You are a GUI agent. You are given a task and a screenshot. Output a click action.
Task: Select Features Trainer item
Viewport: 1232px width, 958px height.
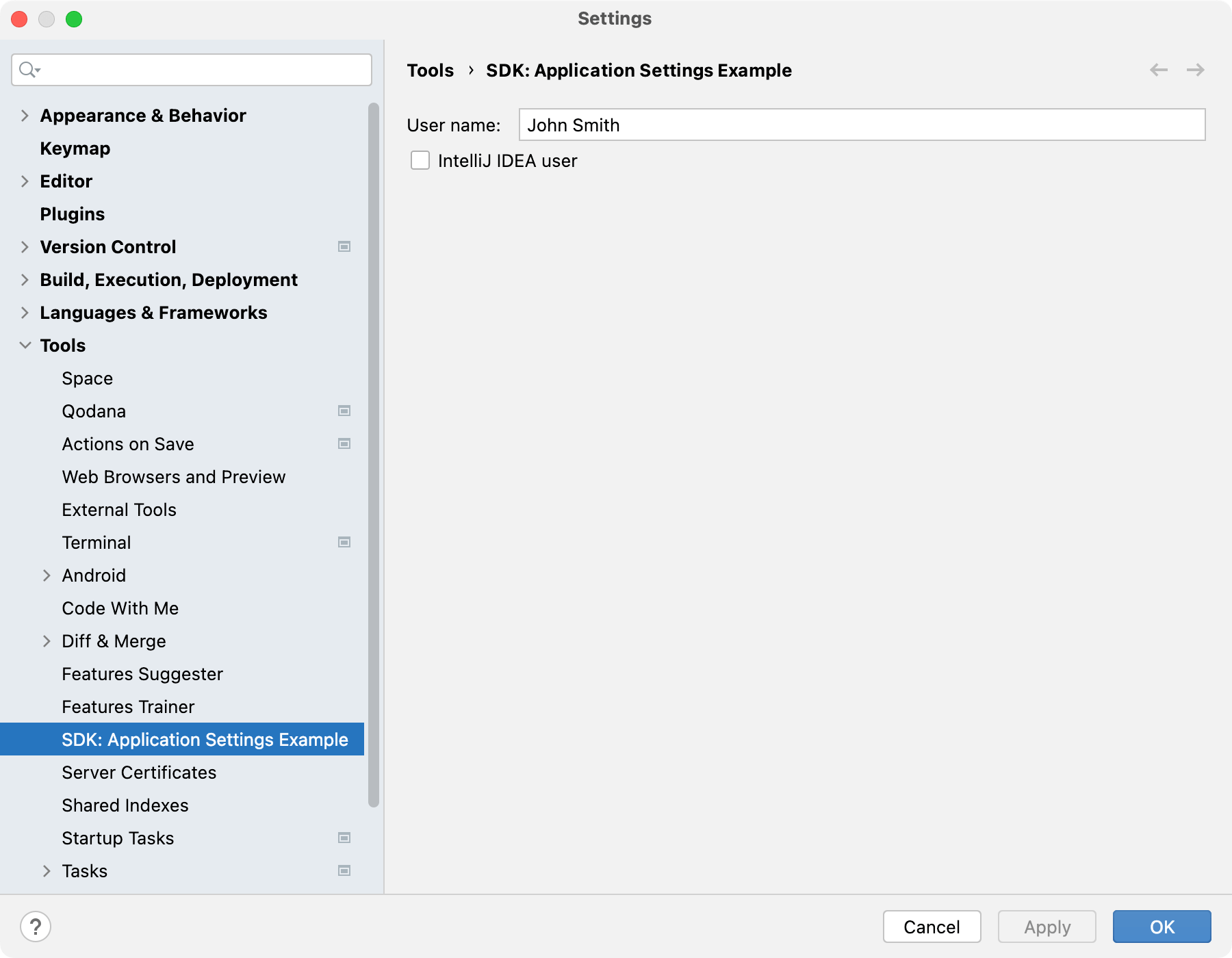pyautogui.click(x=128, y=707)
